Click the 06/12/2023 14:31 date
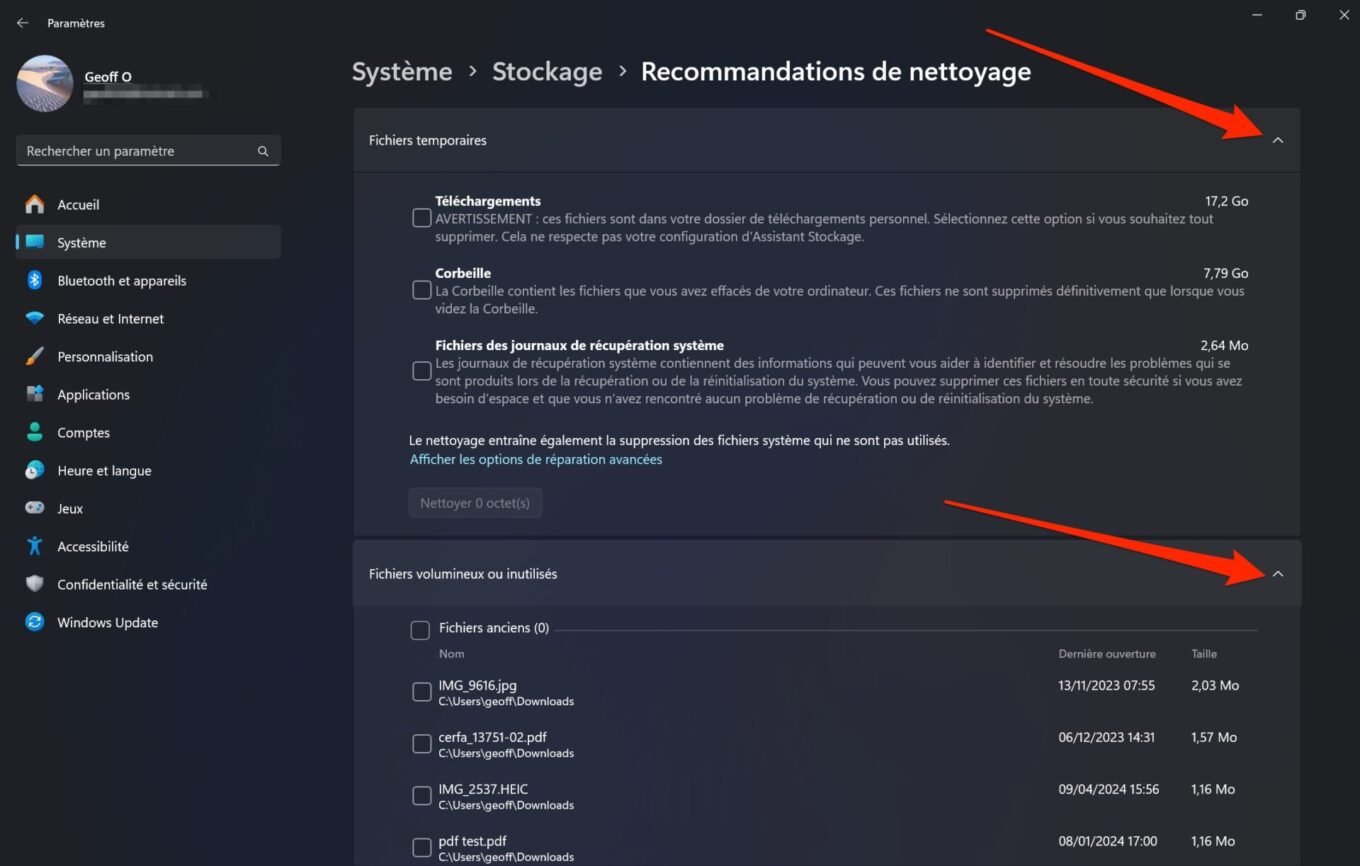This screenshot has width=1360, height=866. [x=1107, y=737]
